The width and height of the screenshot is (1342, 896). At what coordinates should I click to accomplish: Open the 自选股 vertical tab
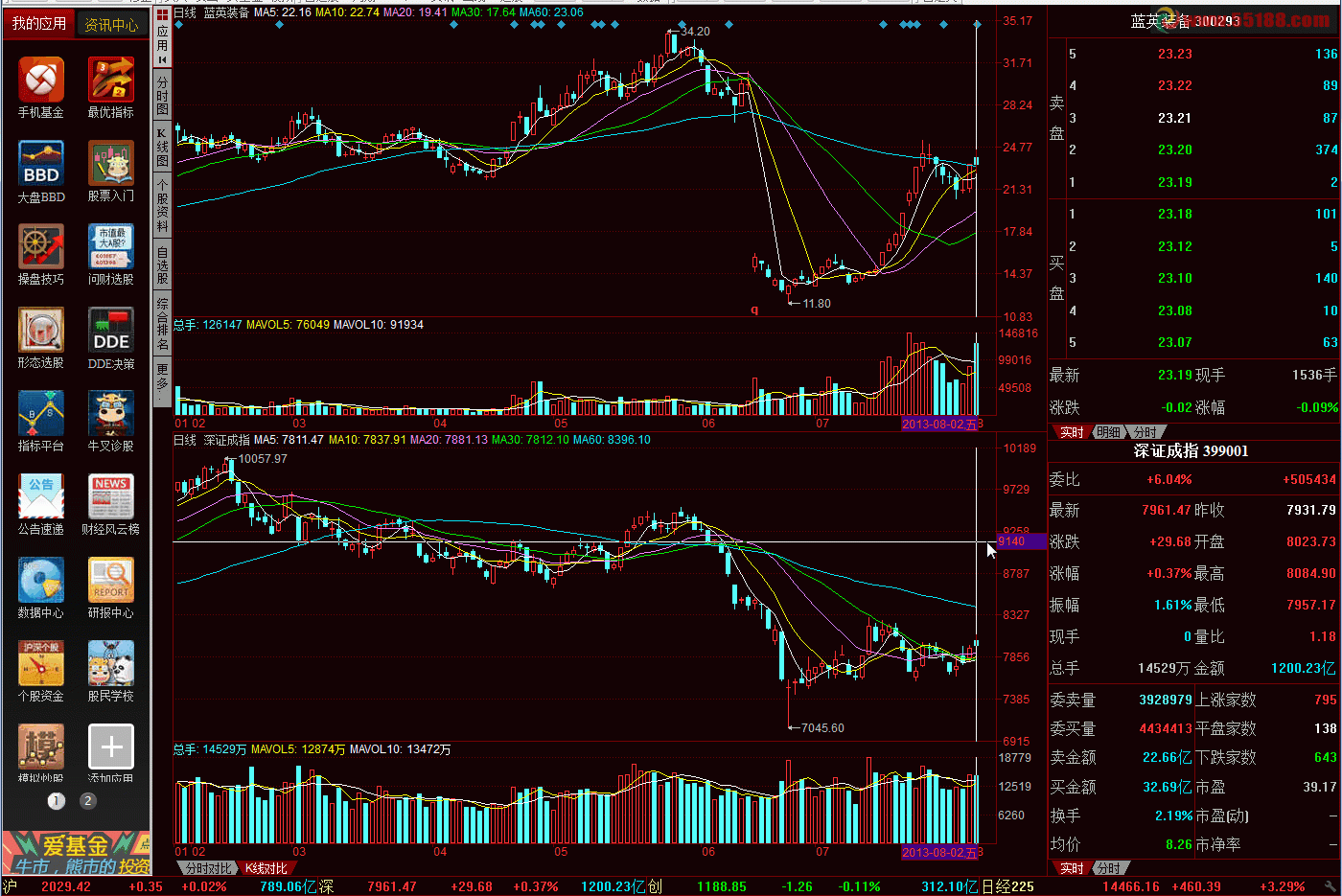pyautogui.click(x=162, y=264)
